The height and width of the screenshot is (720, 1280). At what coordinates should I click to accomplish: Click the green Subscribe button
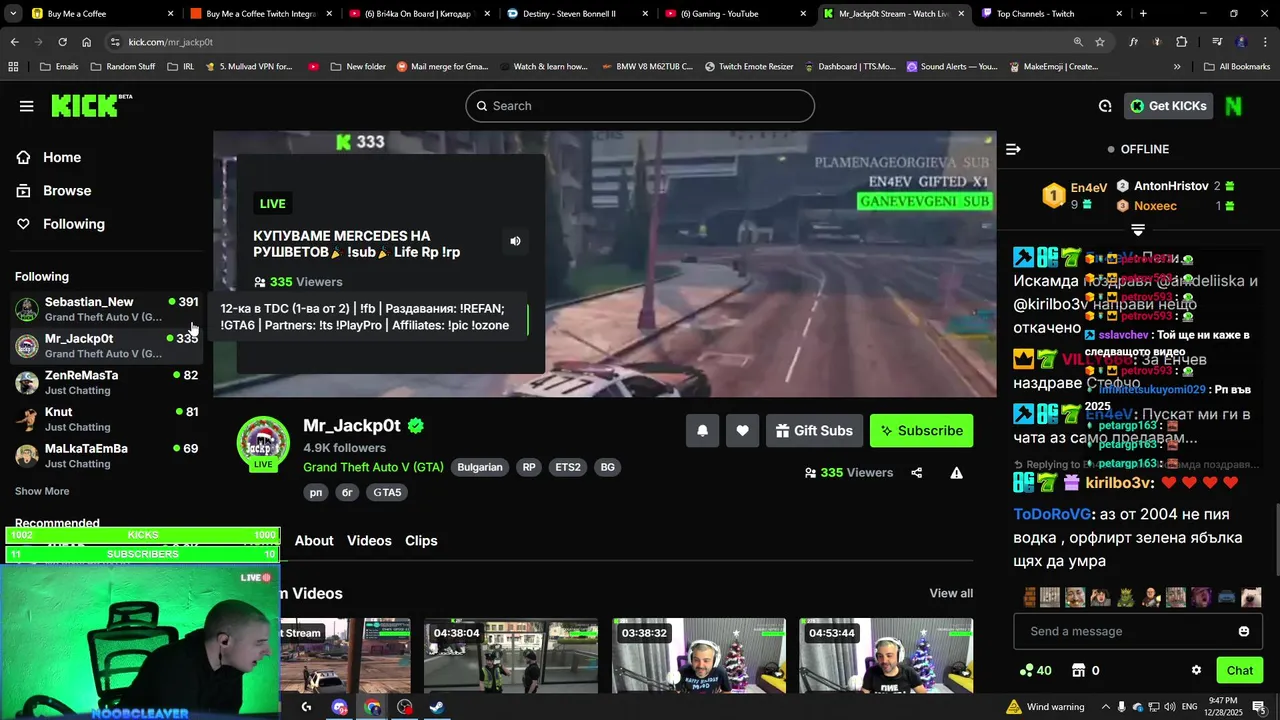tap(921, 431)
